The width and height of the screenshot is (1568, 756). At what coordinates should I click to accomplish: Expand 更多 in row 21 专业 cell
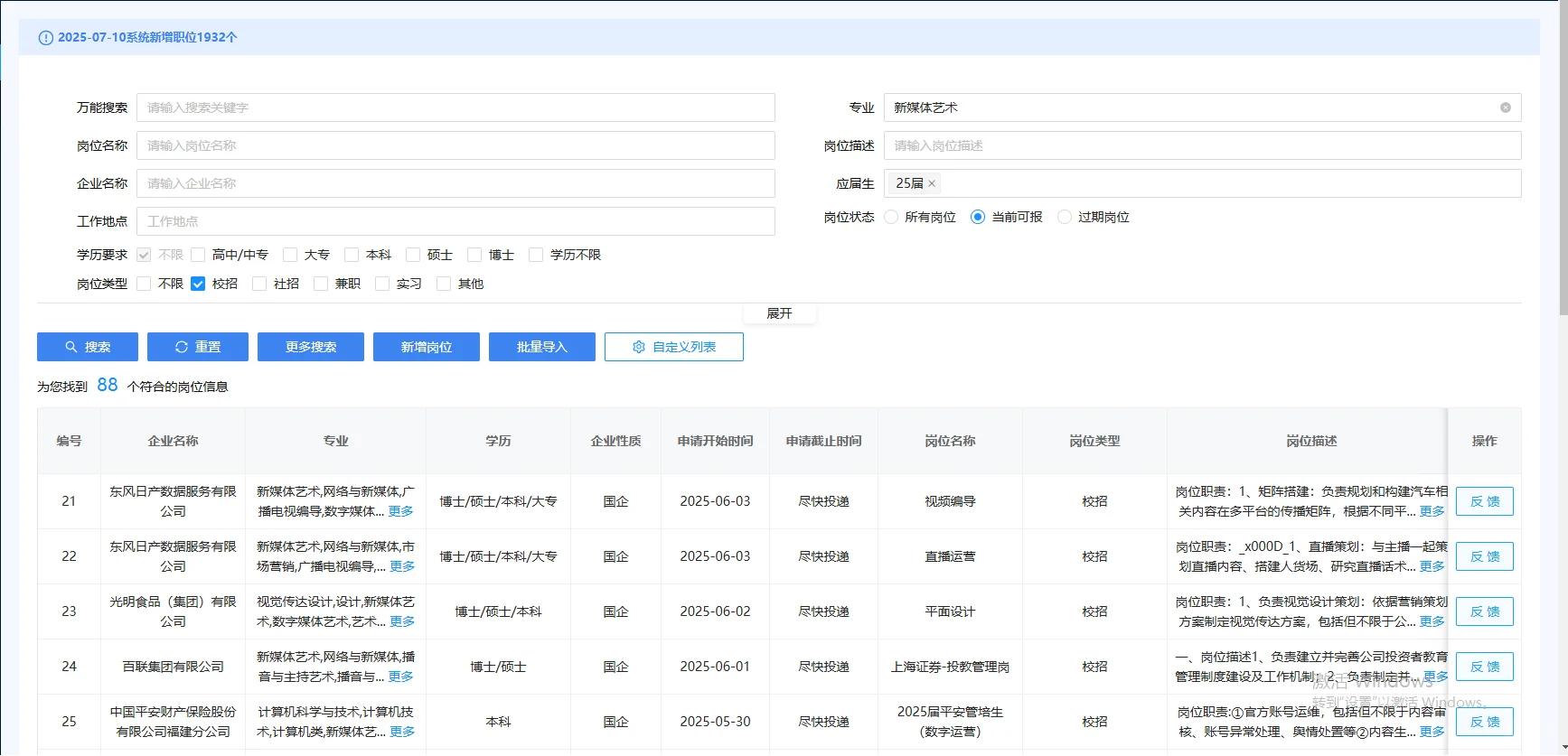pyautogui.click(x=400, y=511)
